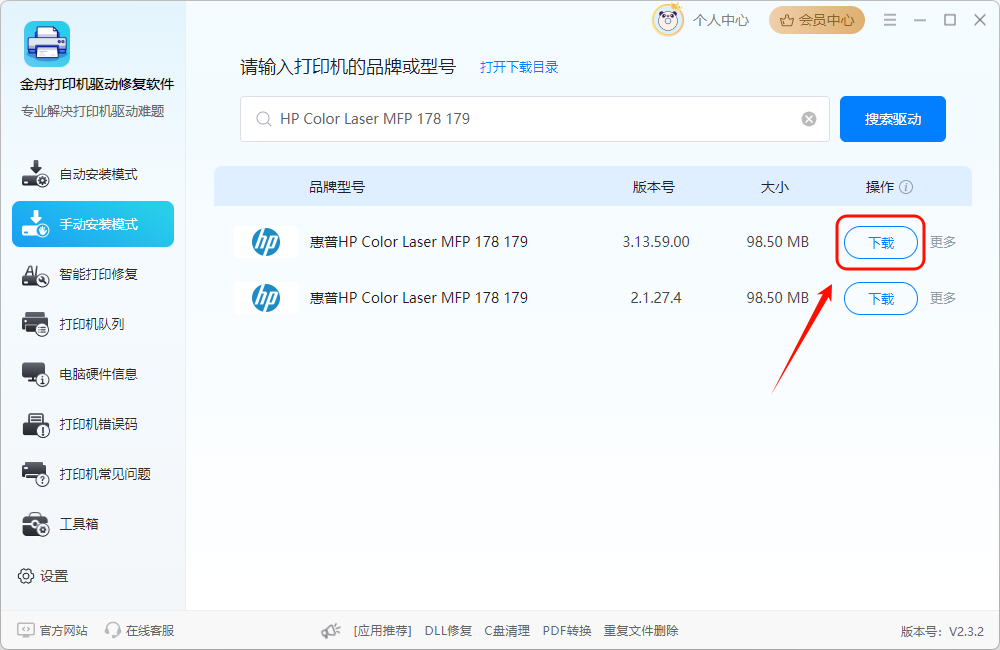This screenshot has height=650, width=1000.
Task: Open 打印机错误码 lookup
Action: pyautogui.click(x=93, y=424)
